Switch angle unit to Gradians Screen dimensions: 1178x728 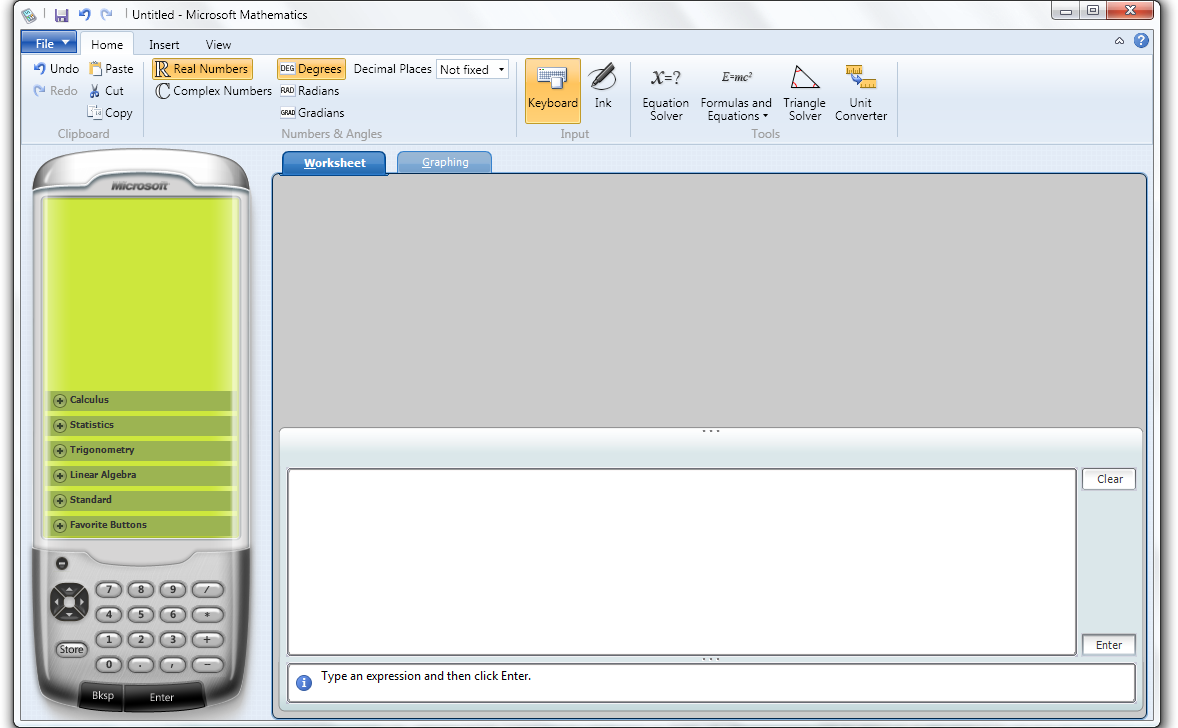[312, 113]
